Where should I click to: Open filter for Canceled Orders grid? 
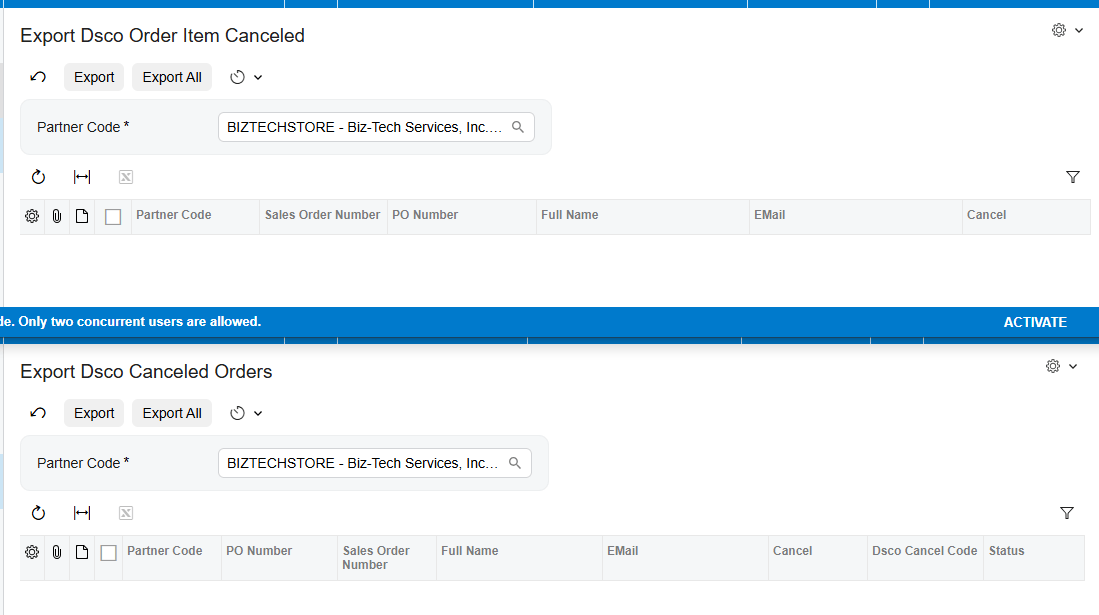(x=1067, y=513)
